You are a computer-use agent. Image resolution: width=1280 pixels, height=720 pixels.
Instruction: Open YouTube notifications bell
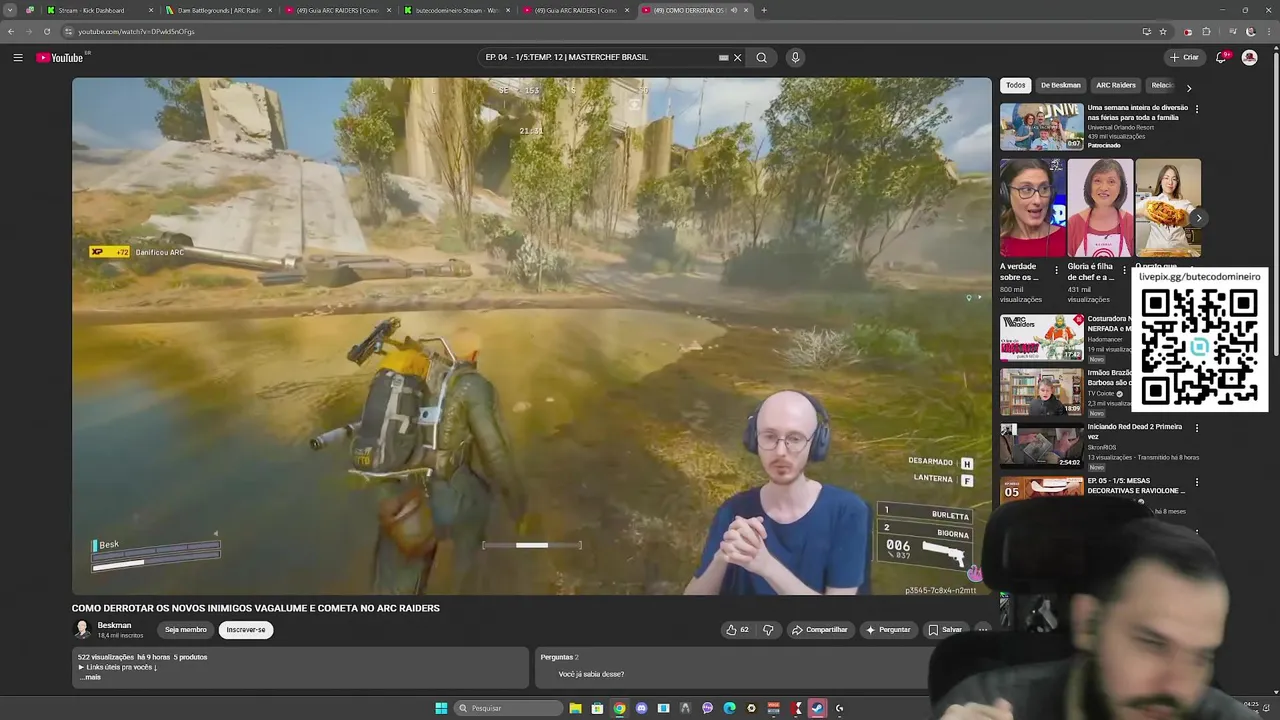(1221, 57)
